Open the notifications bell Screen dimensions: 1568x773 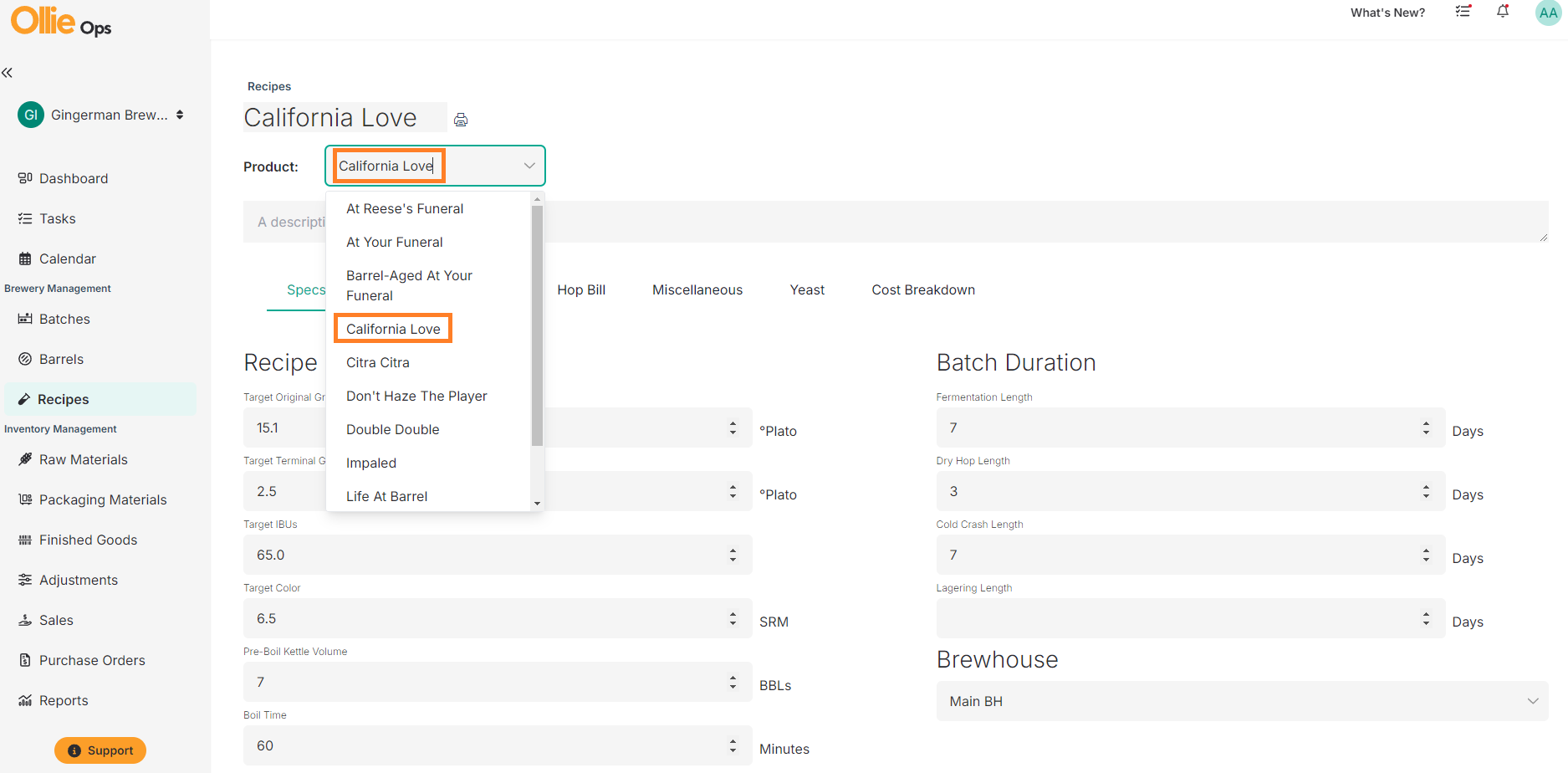(1503, 12)
